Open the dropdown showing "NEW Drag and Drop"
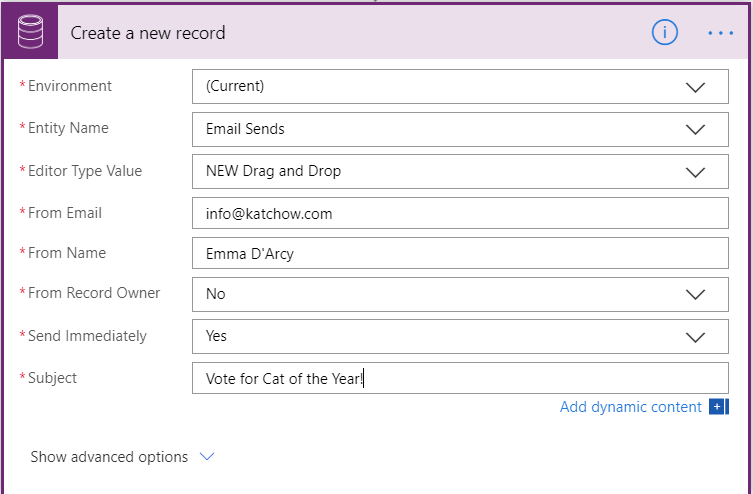This screenshot has height=494, width=753. click(x=440, y=172)
